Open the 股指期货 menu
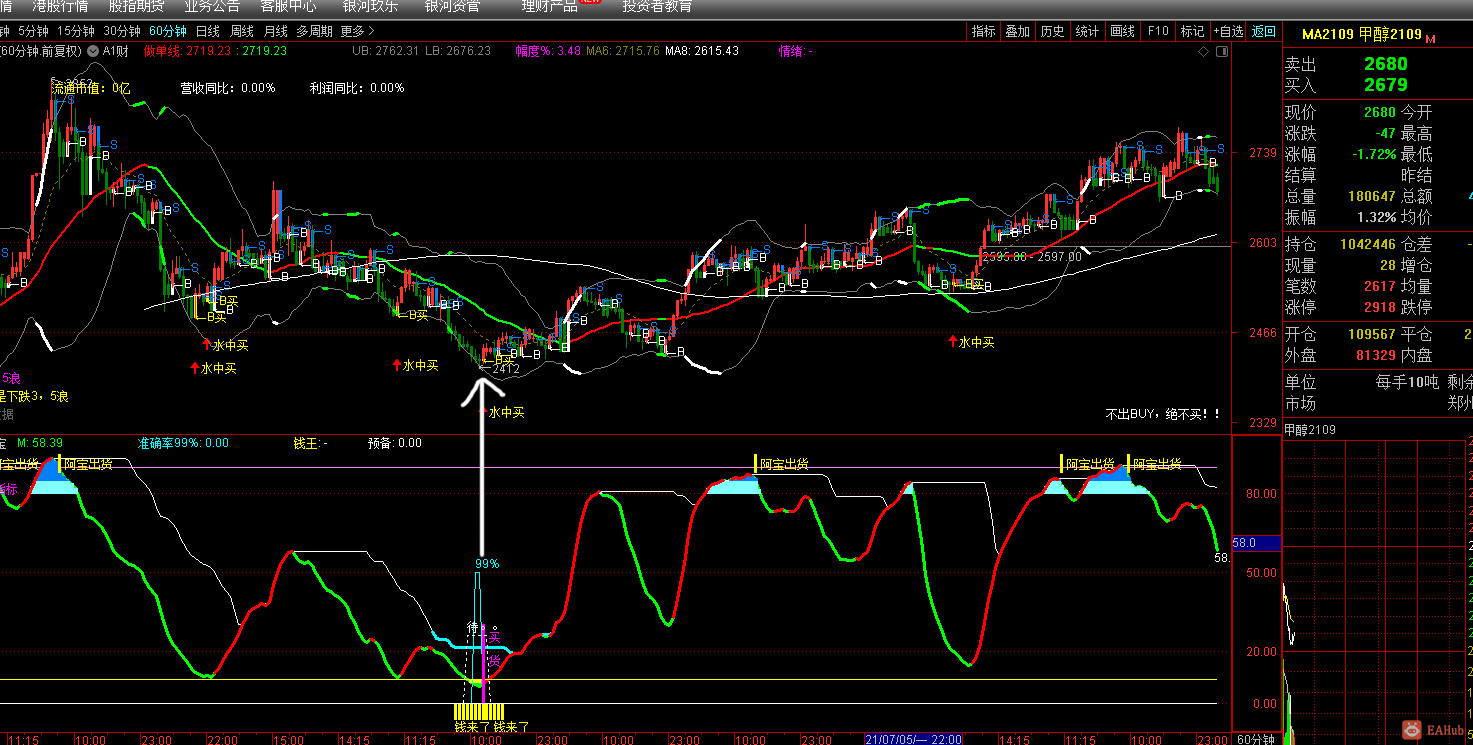The width and height of the screenshot is (1473, 745). tap(136, 6)
